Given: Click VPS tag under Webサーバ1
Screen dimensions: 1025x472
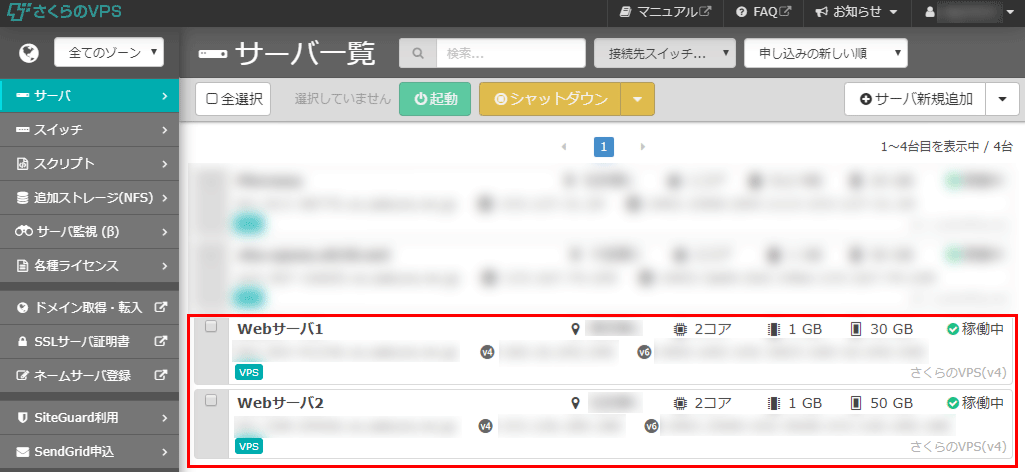Looking at the screenshot, I should (248, 373).
